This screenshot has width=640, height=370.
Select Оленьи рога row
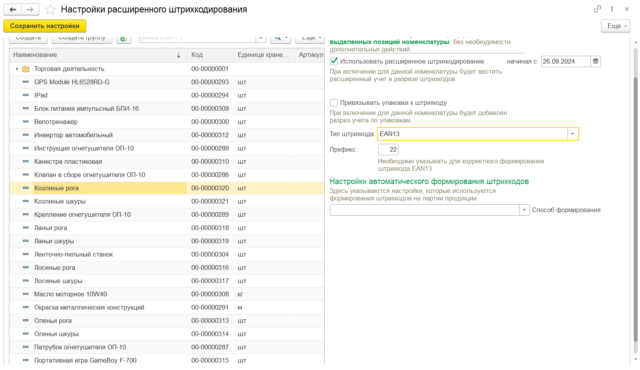coord(167,321)
